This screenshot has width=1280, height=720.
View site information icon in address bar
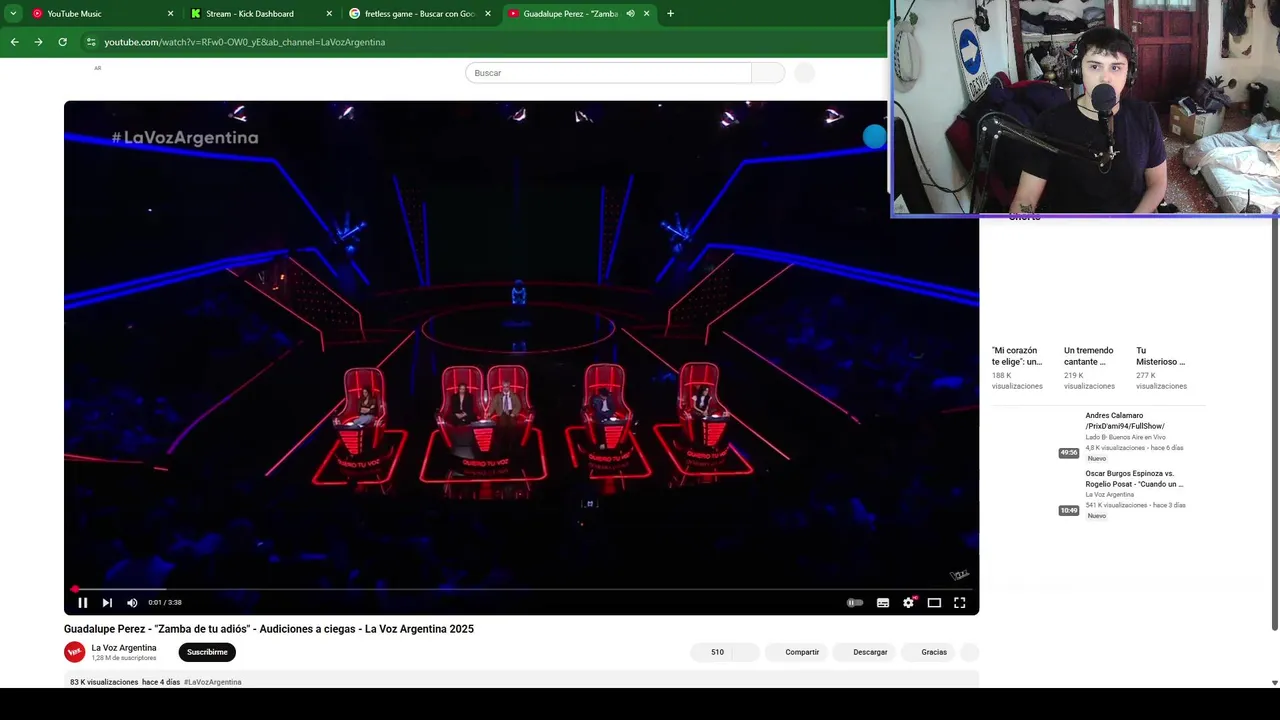(91, 42)
